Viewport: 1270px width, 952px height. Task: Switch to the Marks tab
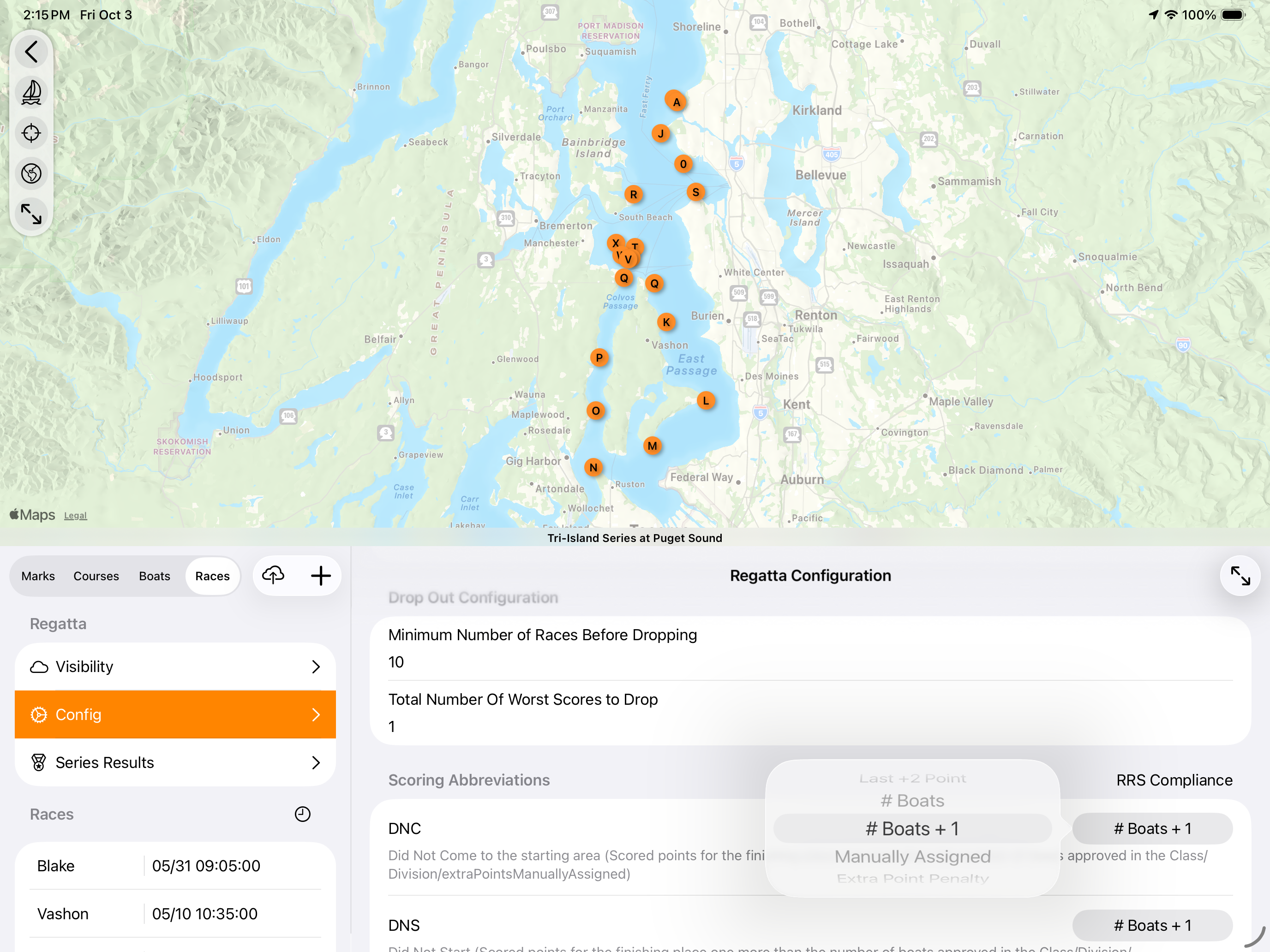pyautogui.click(x=38, y=576)
